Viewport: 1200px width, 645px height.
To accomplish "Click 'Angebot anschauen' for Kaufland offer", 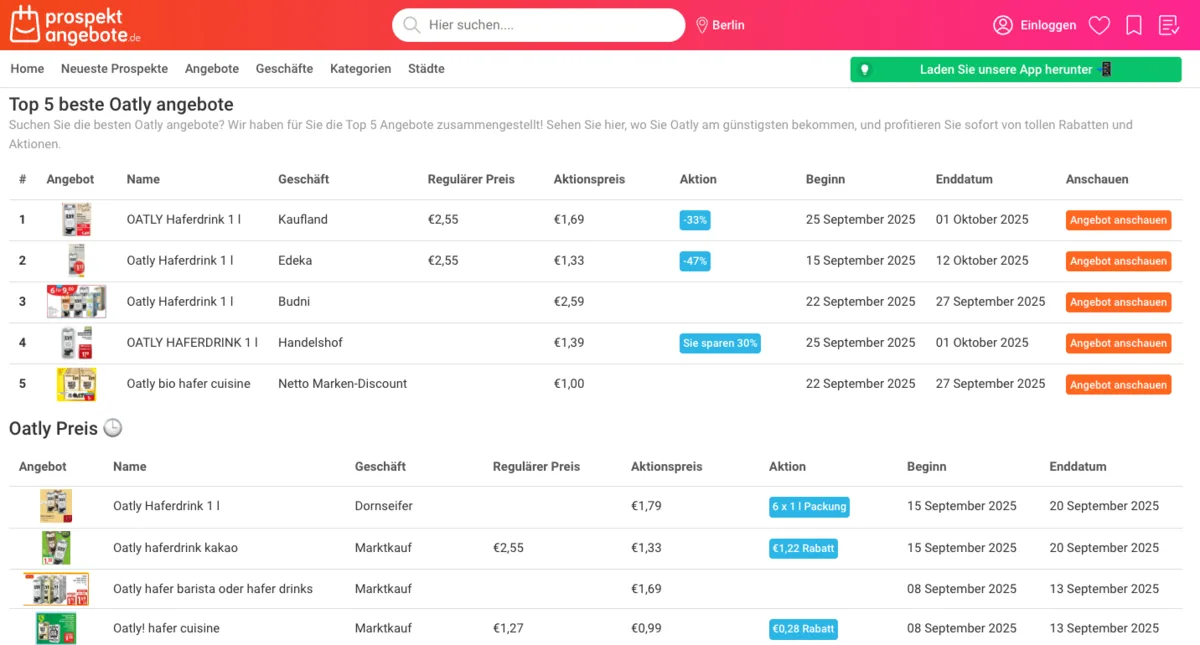I will tap(1118, 220).
